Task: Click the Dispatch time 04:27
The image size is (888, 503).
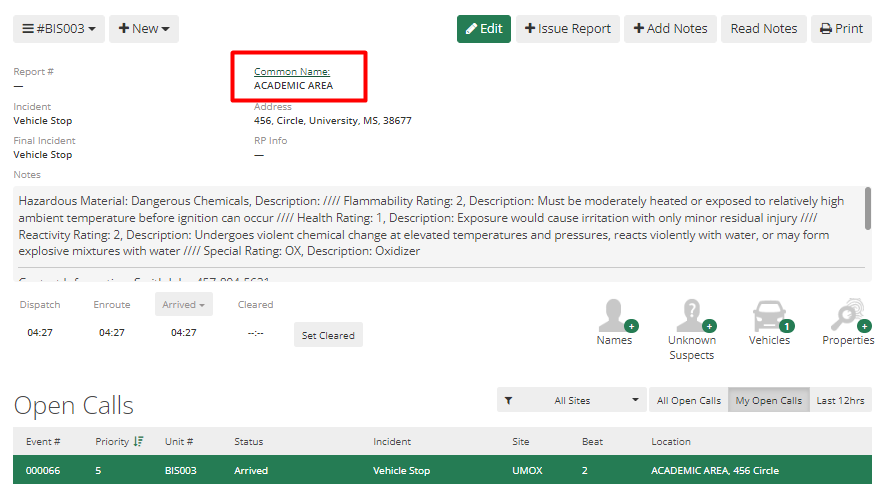Action: 40,333
